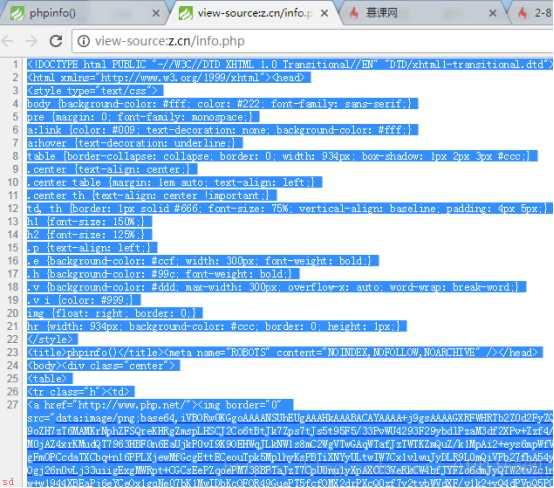Click the flame favicon of 慕课网 tab

tap(354, 13)
